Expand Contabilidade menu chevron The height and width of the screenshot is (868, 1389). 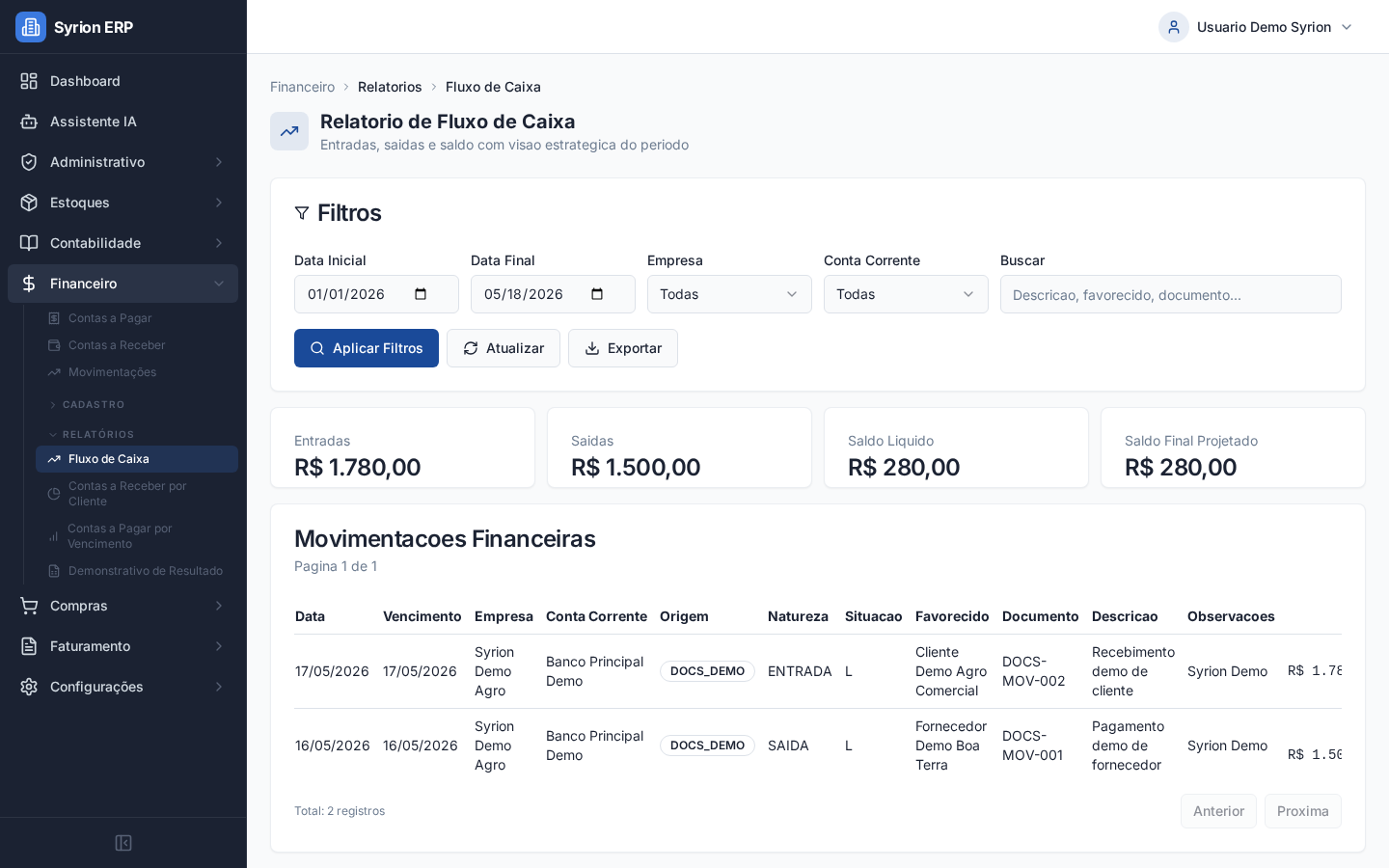coord(219,243)
